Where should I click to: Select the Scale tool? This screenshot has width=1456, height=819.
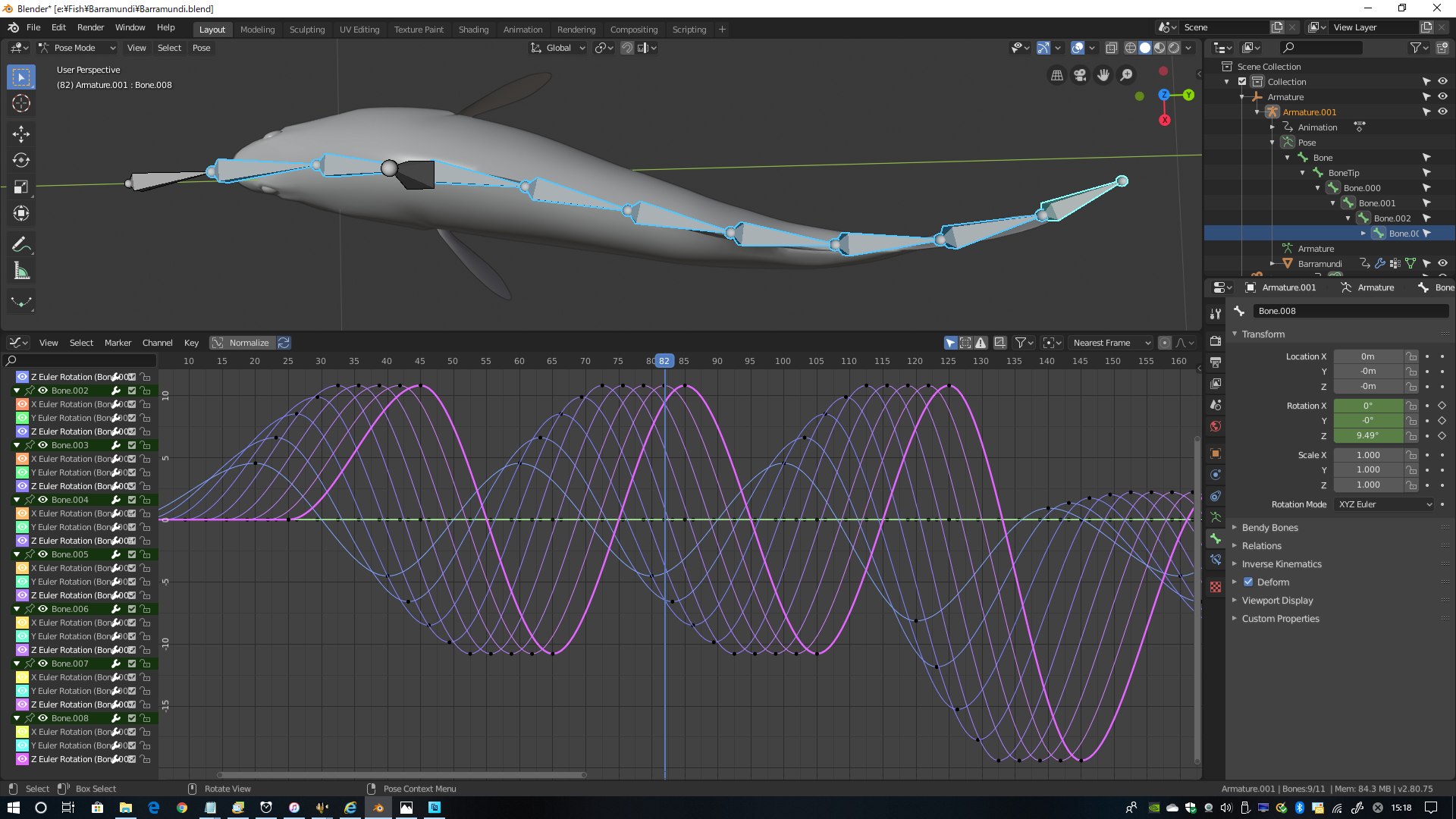pyautogui.click(x=21, y=187)
